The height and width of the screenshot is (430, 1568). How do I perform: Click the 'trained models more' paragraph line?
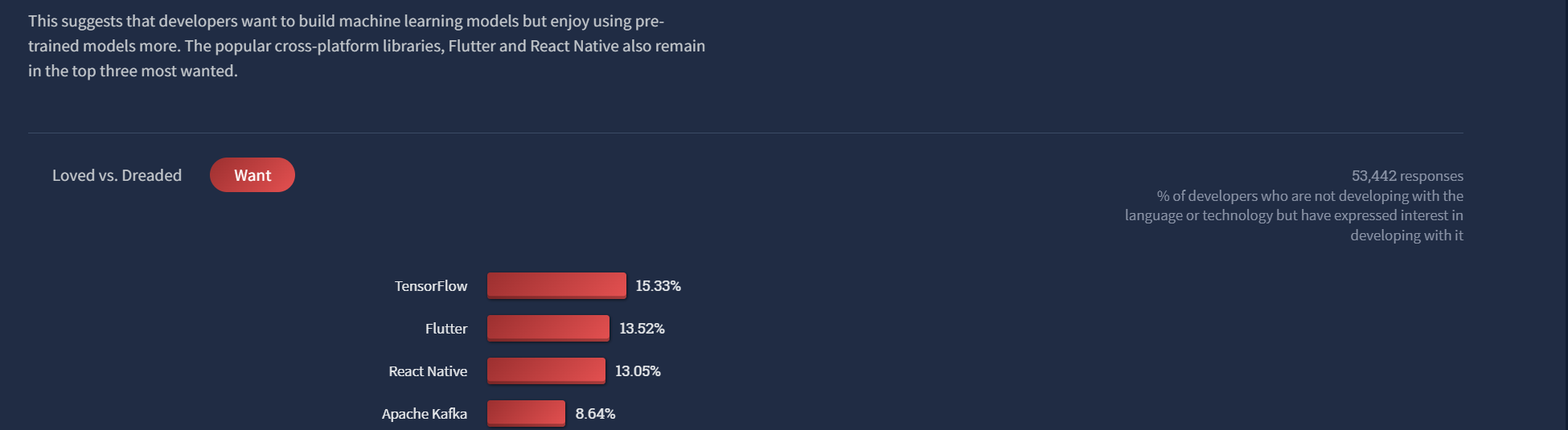pos(367,46)
